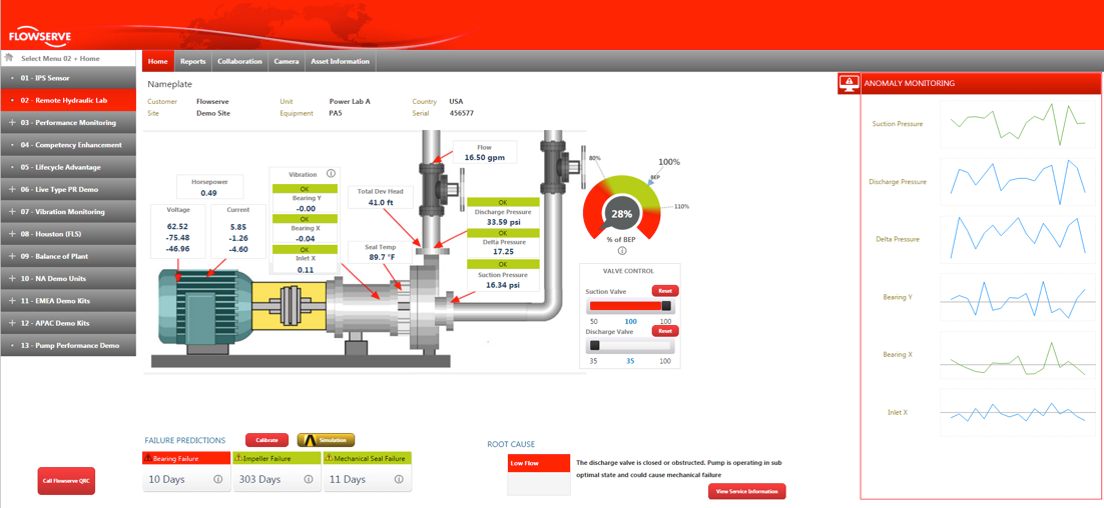
Task: Click the Discharge Valve slider handle
Action: 594,346
